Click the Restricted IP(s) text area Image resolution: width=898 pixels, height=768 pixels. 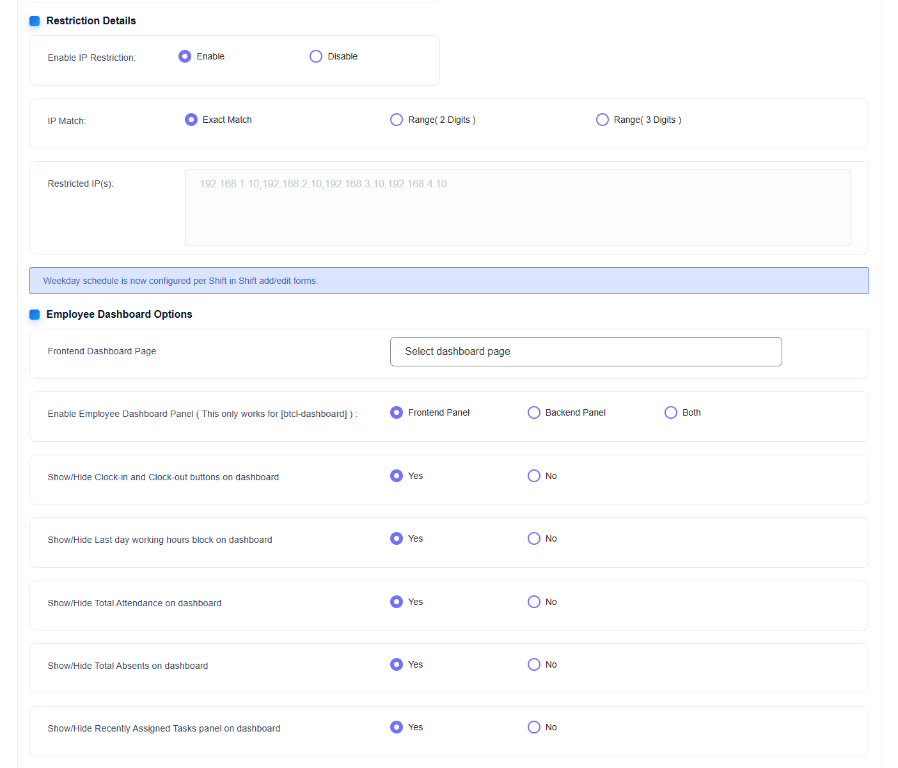pos(518,207)
